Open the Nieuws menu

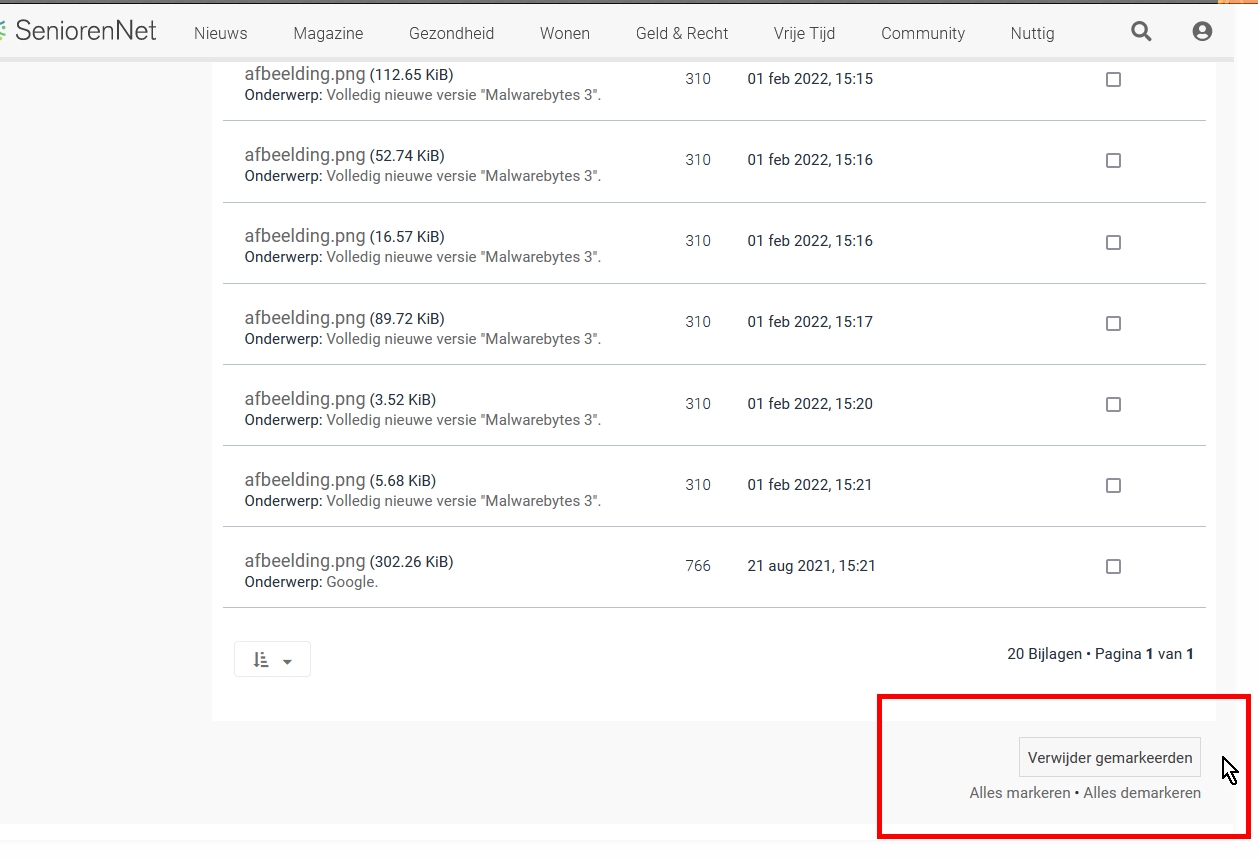220,34
